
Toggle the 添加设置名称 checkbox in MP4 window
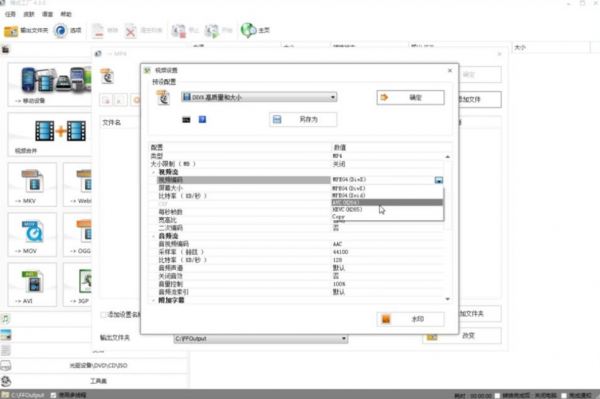103,314
